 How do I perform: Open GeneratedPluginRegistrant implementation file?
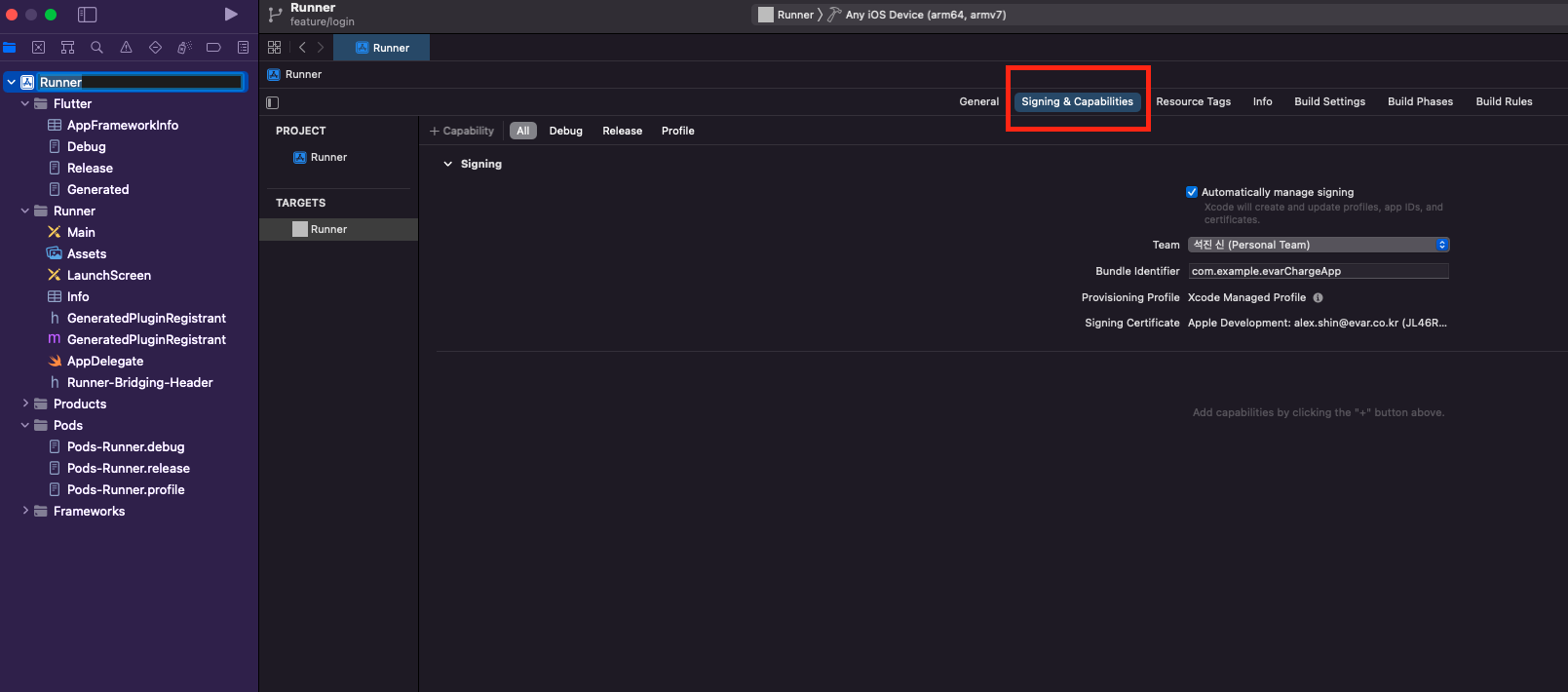(x=146, y=339)
